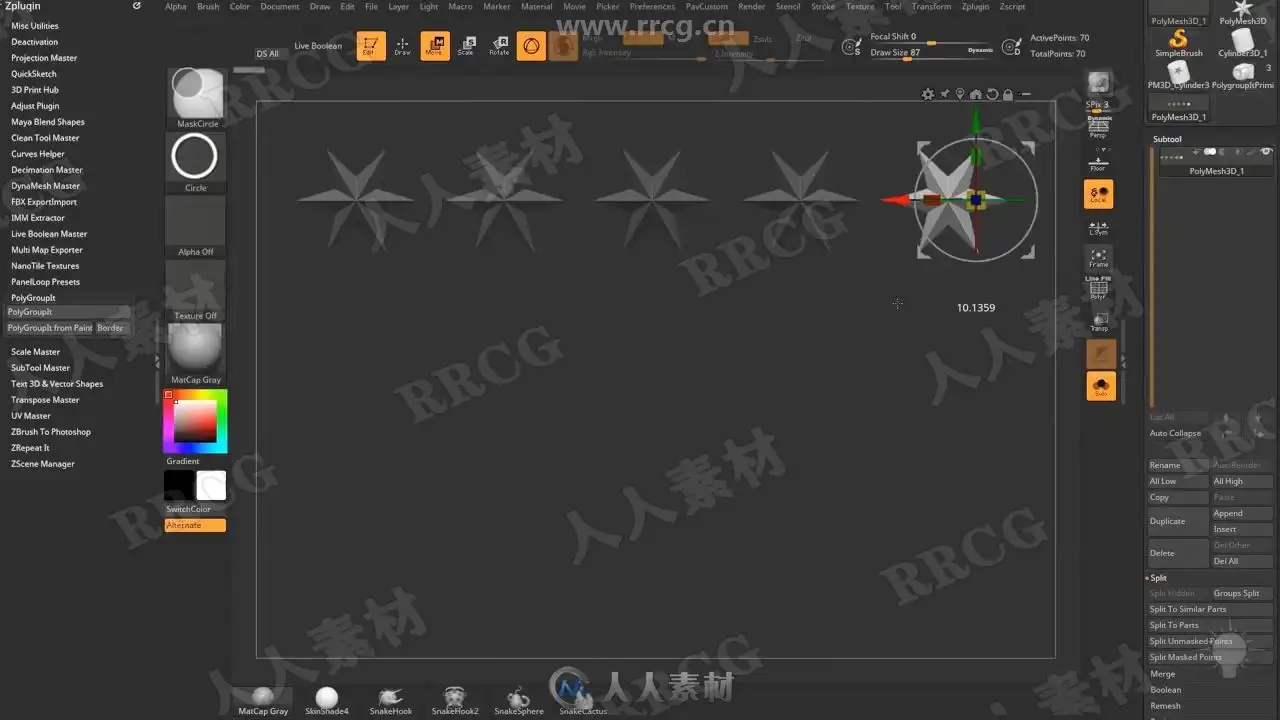
Task: Expand the Remesh section
Action: point(1165,706)
